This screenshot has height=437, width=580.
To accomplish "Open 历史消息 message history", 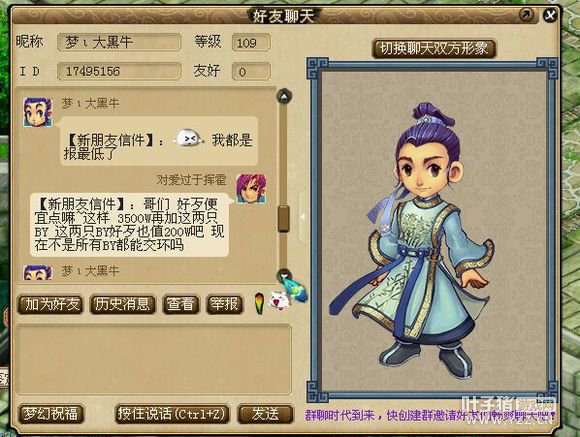I will click(x=122, y=304).
